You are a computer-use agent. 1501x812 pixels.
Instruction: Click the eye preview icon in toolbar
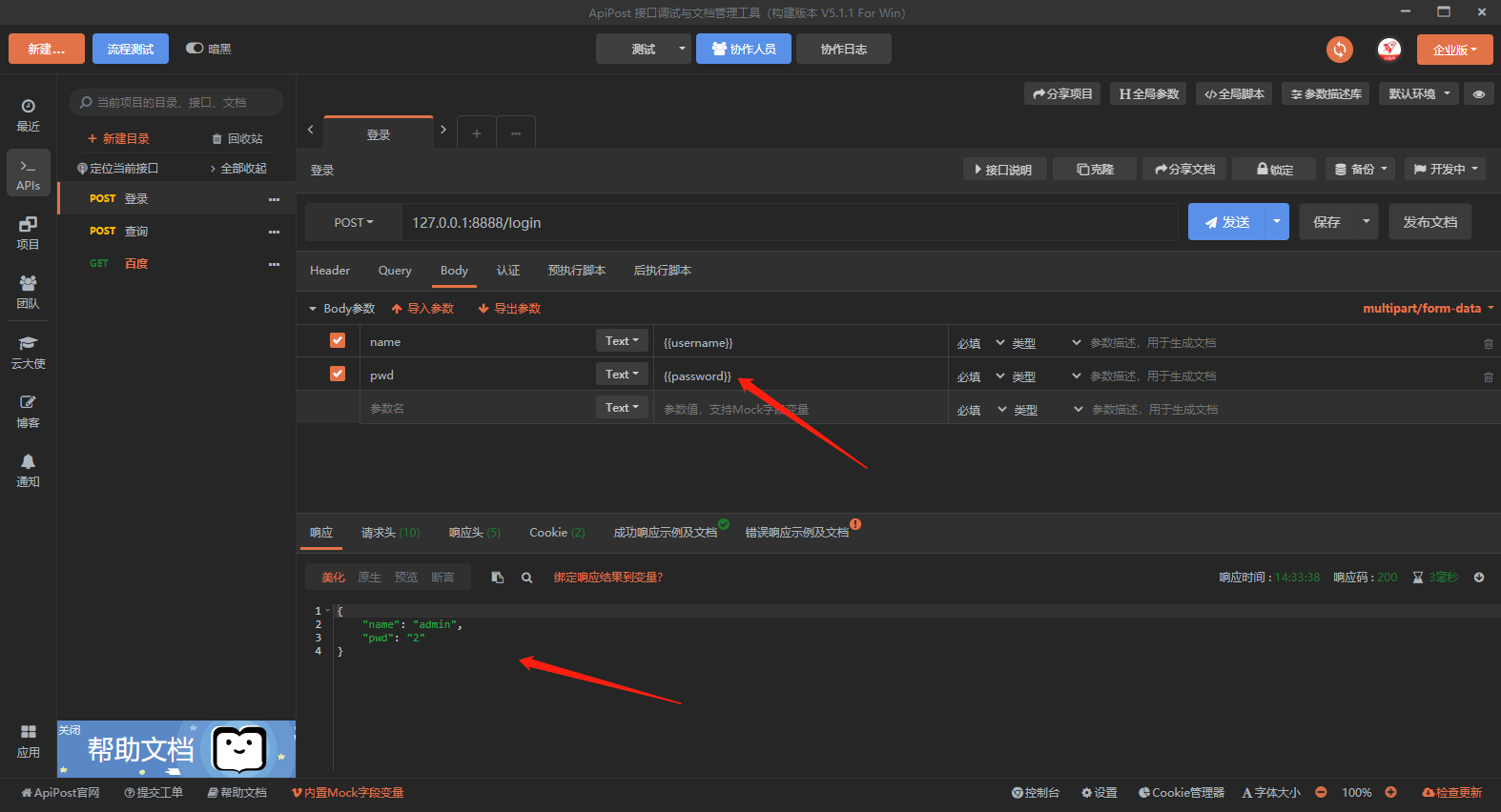pos(1479,93)
